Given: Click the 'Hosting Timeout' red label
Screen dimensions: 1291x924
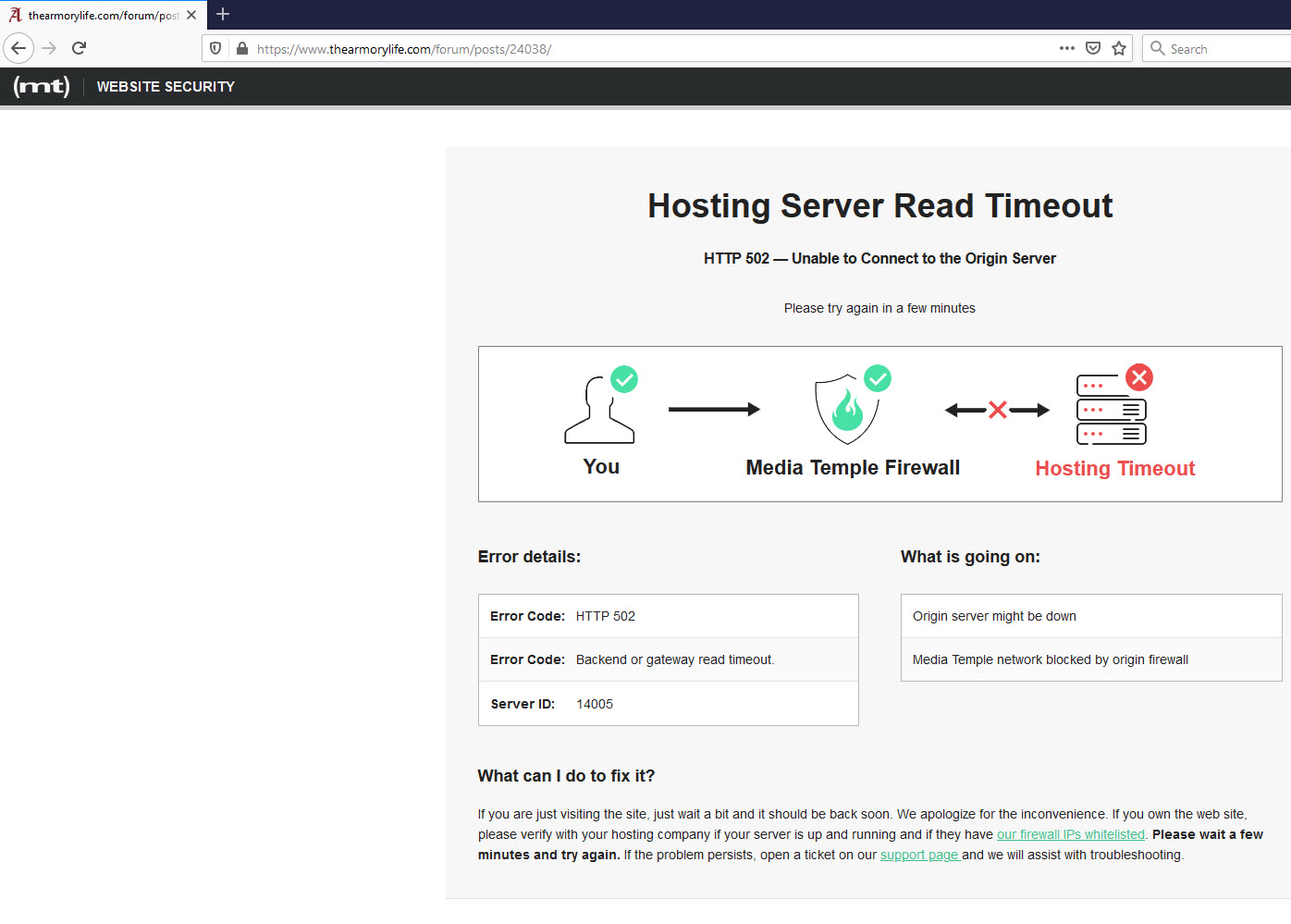Looking at the screenshot, I should [1115, 468].
